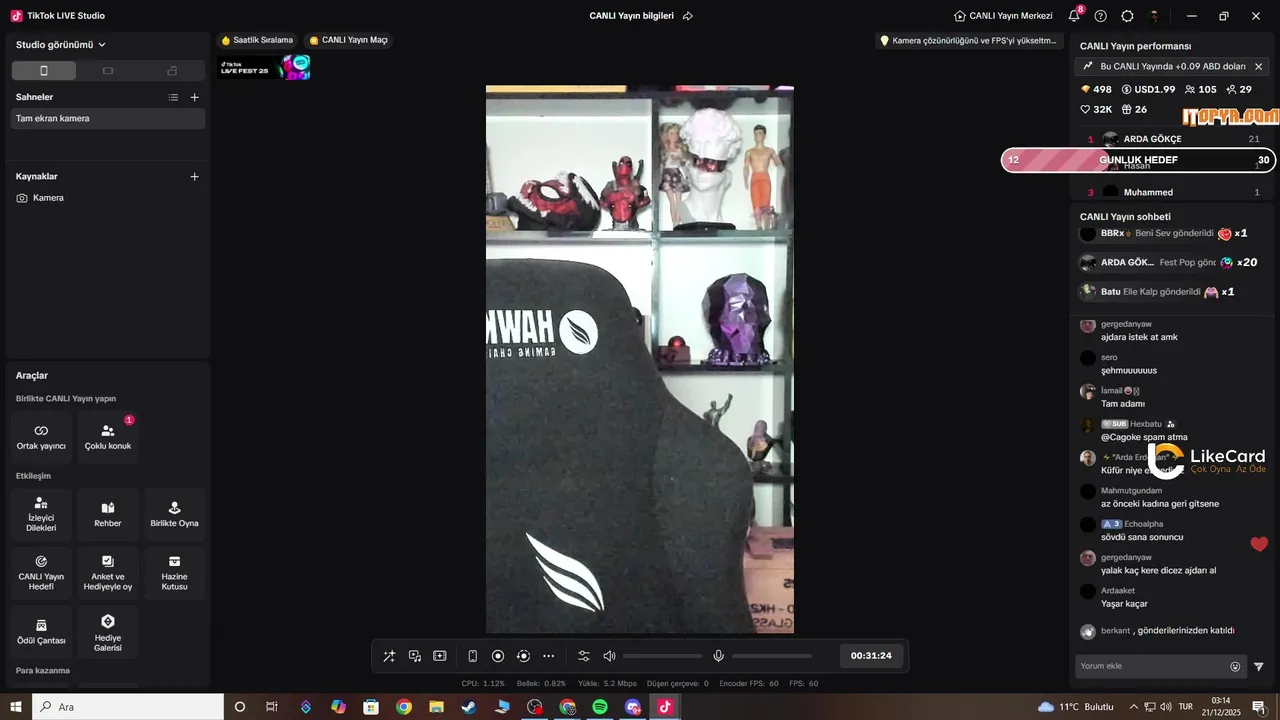Mute the speaker output
The width and height of the screenshot is (1280, 720).
pos(609,656)
